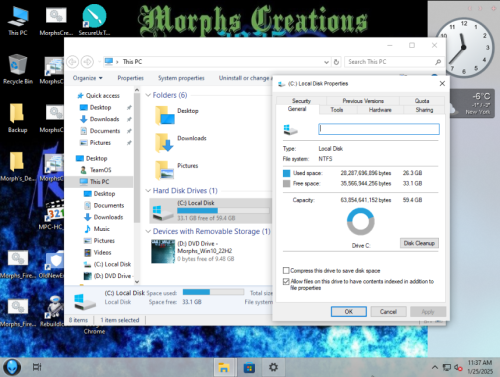The height and width of the screenshot is (377, 500).
Task: Switch to the Security tab
Action: click(x=301, y=101)
